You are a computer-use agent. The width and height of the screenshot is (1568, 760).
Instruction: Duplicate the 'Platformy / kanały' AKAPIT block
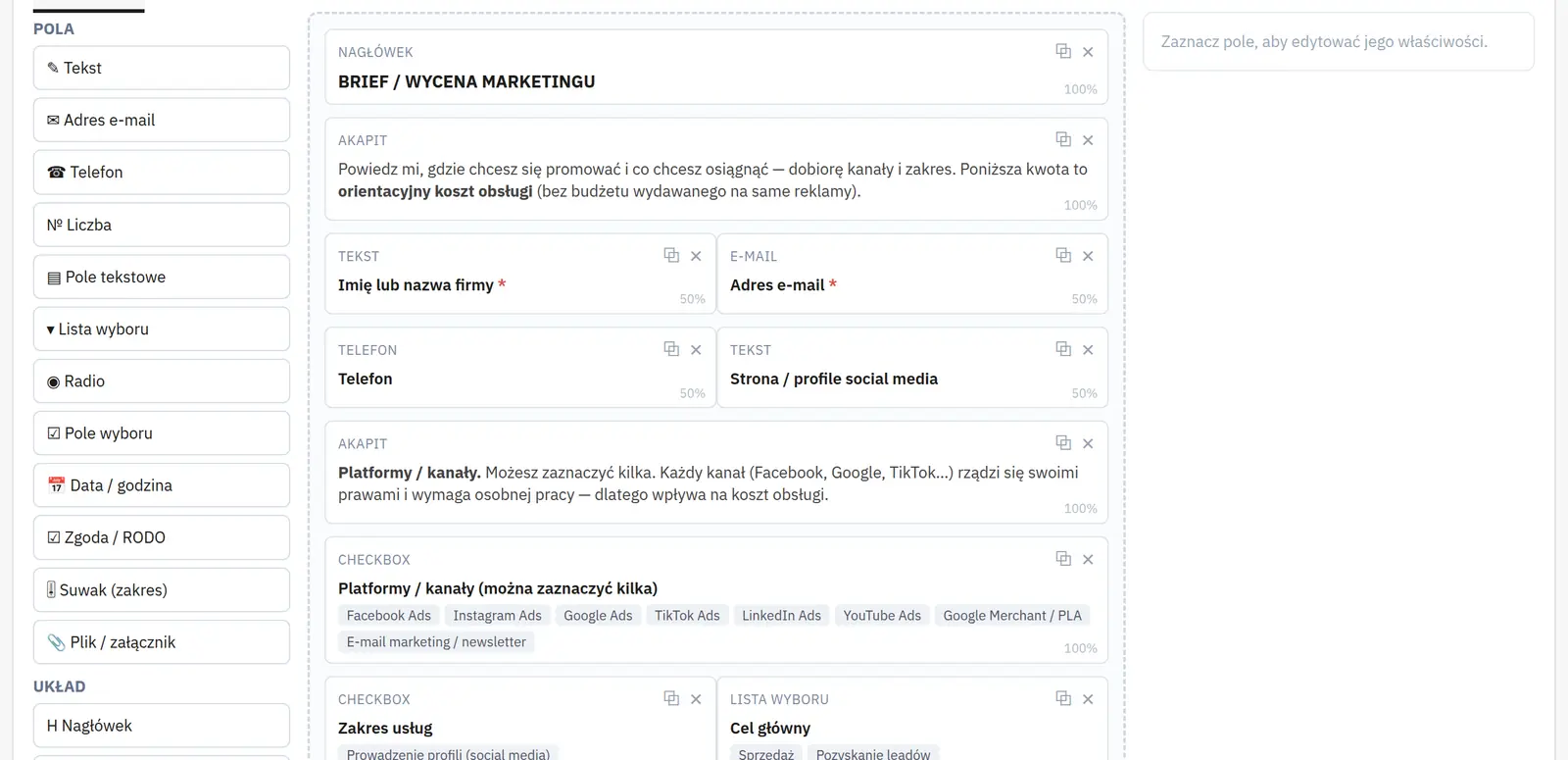pyautogui.click(x=1063, y=442)
